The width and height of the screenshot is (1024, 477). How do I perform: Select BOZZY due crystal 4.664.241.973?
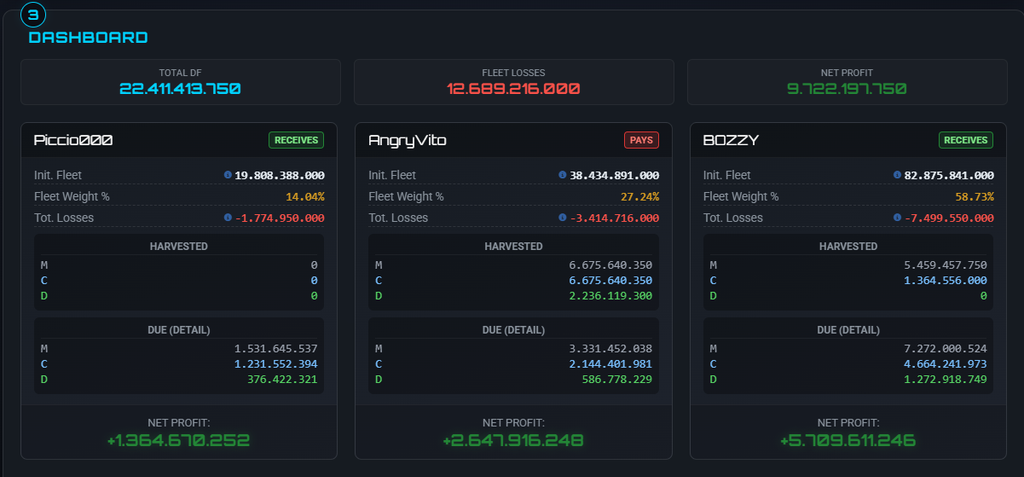point(944,364)
